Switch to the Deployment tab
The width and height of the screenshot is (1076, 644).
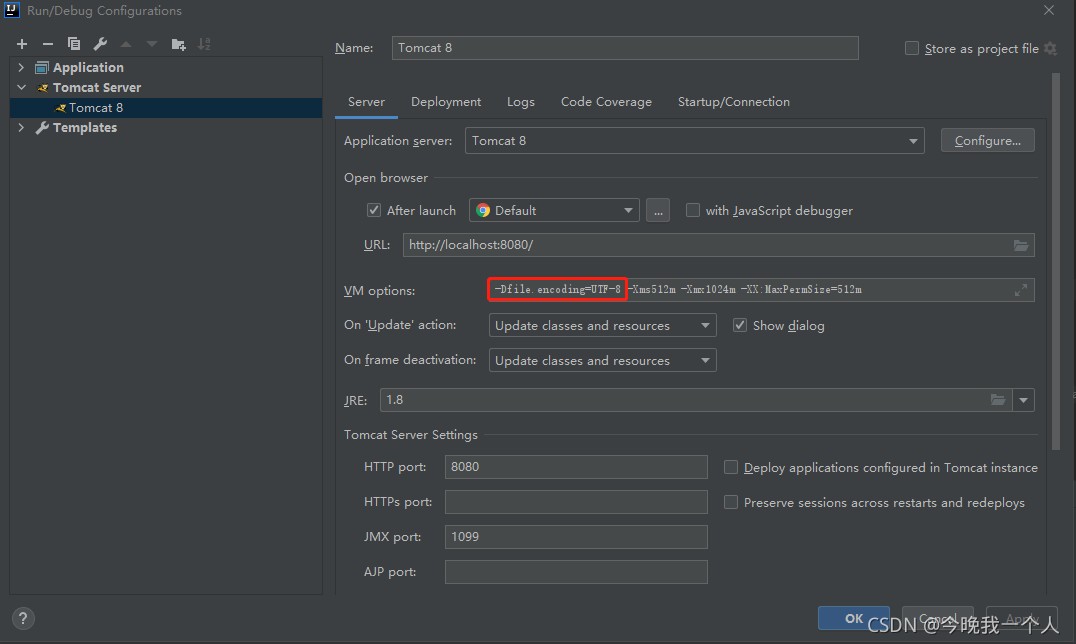pyautogui.click(x=446, y=102)
